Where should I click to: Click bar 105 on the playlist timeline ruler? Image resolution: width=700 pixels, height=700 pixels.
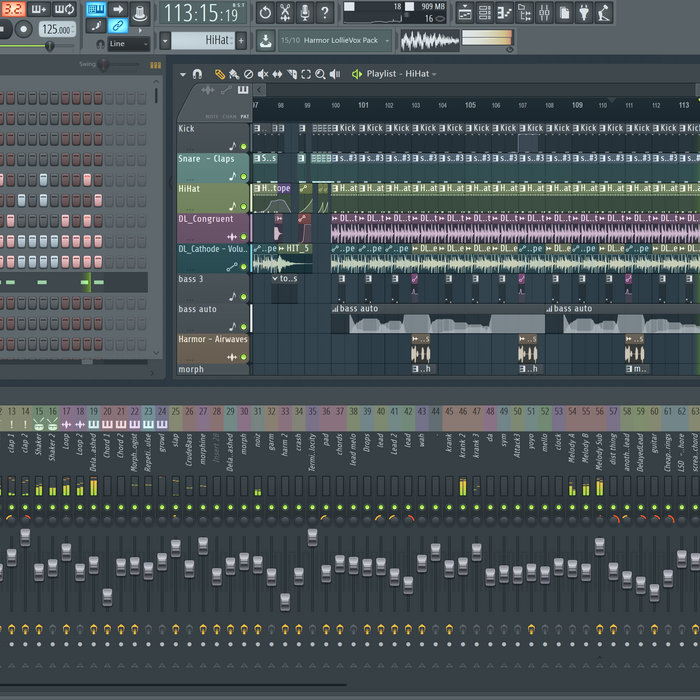(470, 105)
